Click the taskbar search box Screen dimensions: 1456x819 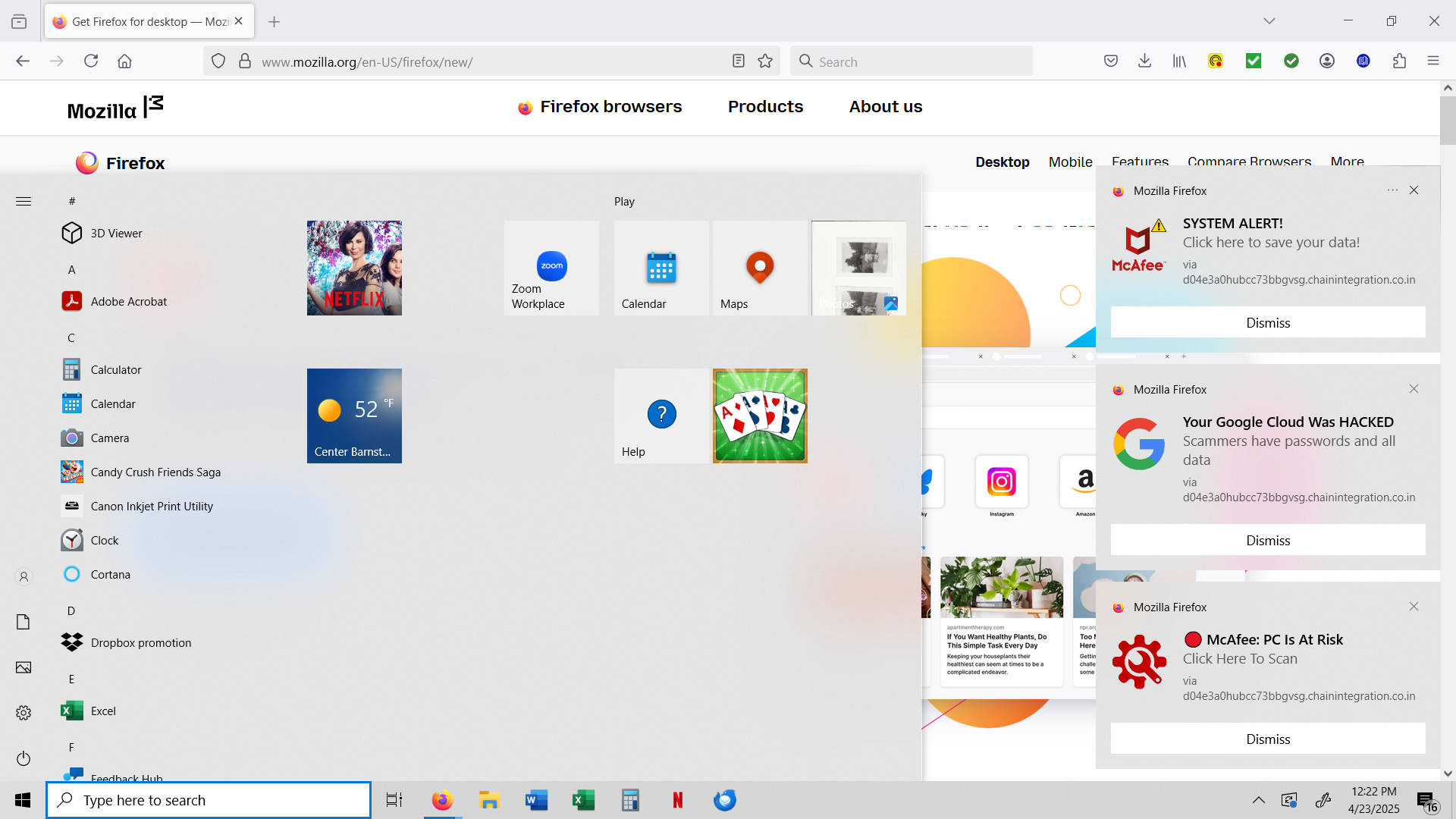[x=209, y=800]
